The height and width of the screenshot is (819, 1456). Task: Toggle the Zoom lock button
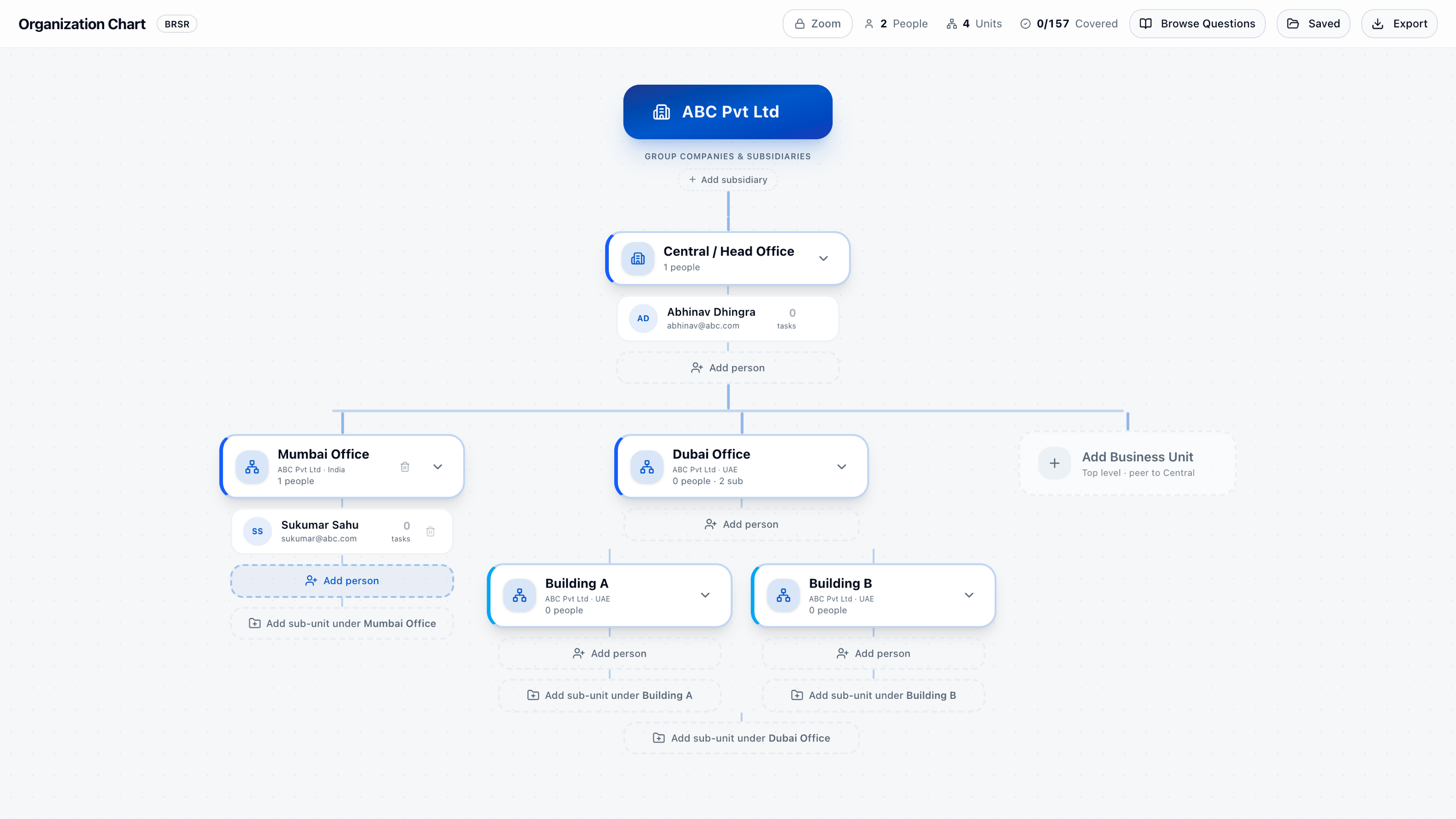[x=817, y=24]
